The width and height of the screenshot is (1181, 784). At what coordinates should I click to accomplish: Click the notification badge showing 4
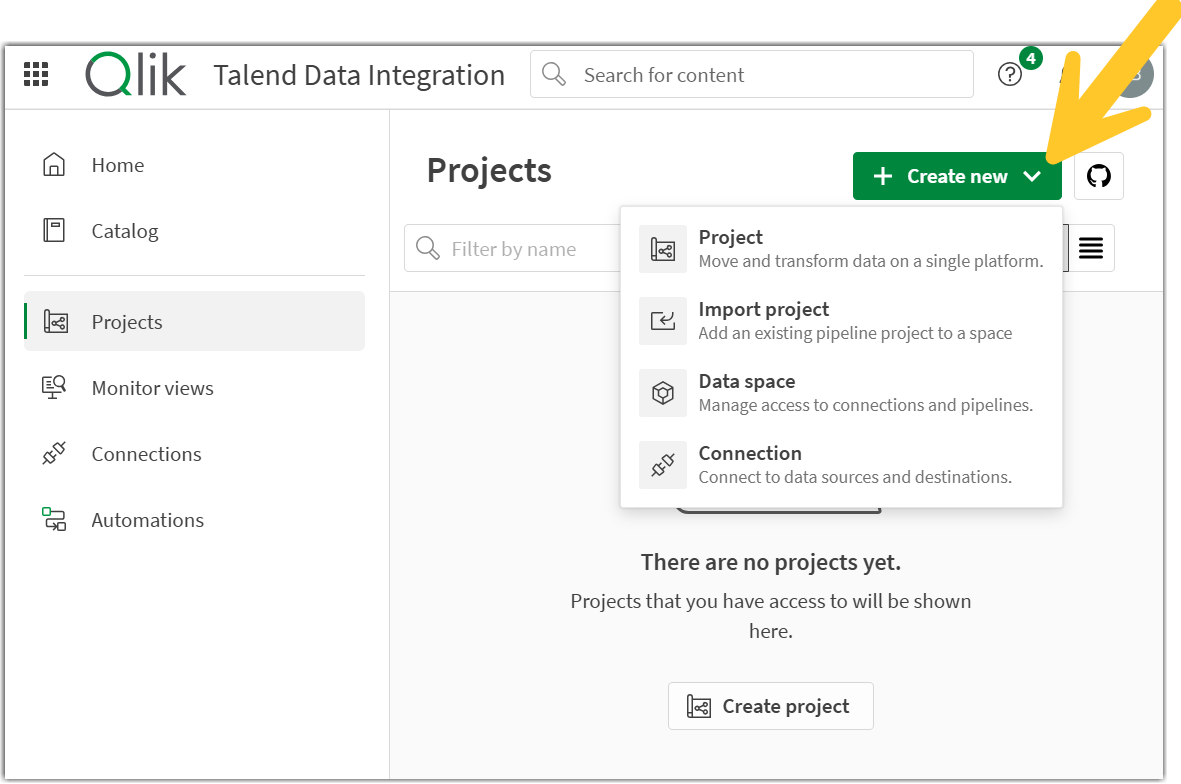click(1030, 58)
